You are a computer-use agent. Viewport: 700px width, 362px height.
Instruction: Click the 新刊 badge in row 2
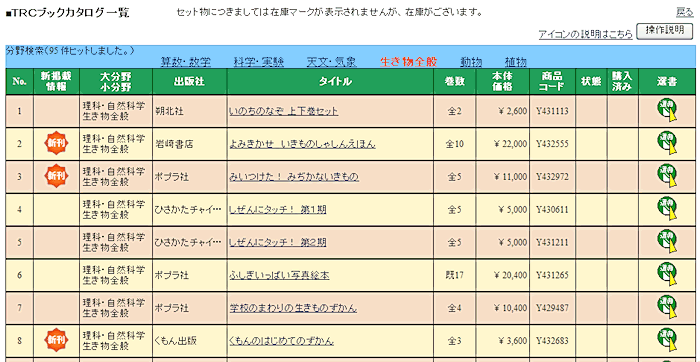[57, 143]
